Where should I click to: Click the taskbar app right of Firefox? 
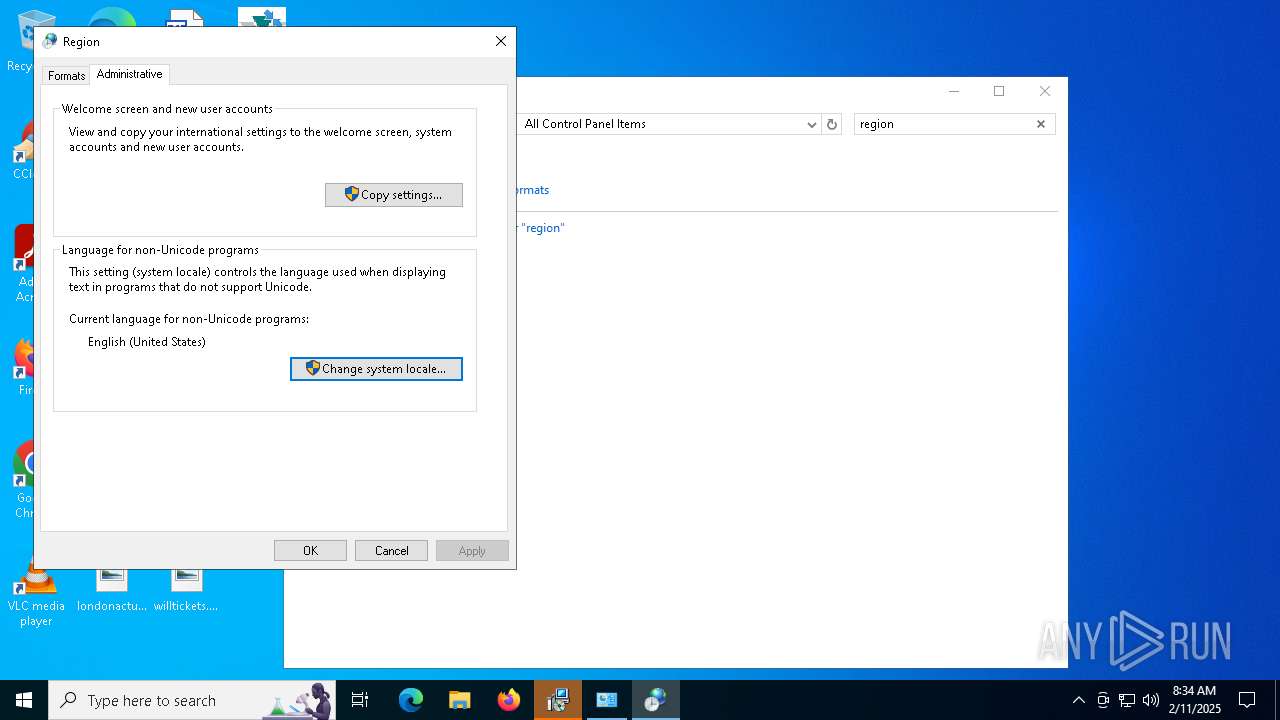[x=558, y=700]
